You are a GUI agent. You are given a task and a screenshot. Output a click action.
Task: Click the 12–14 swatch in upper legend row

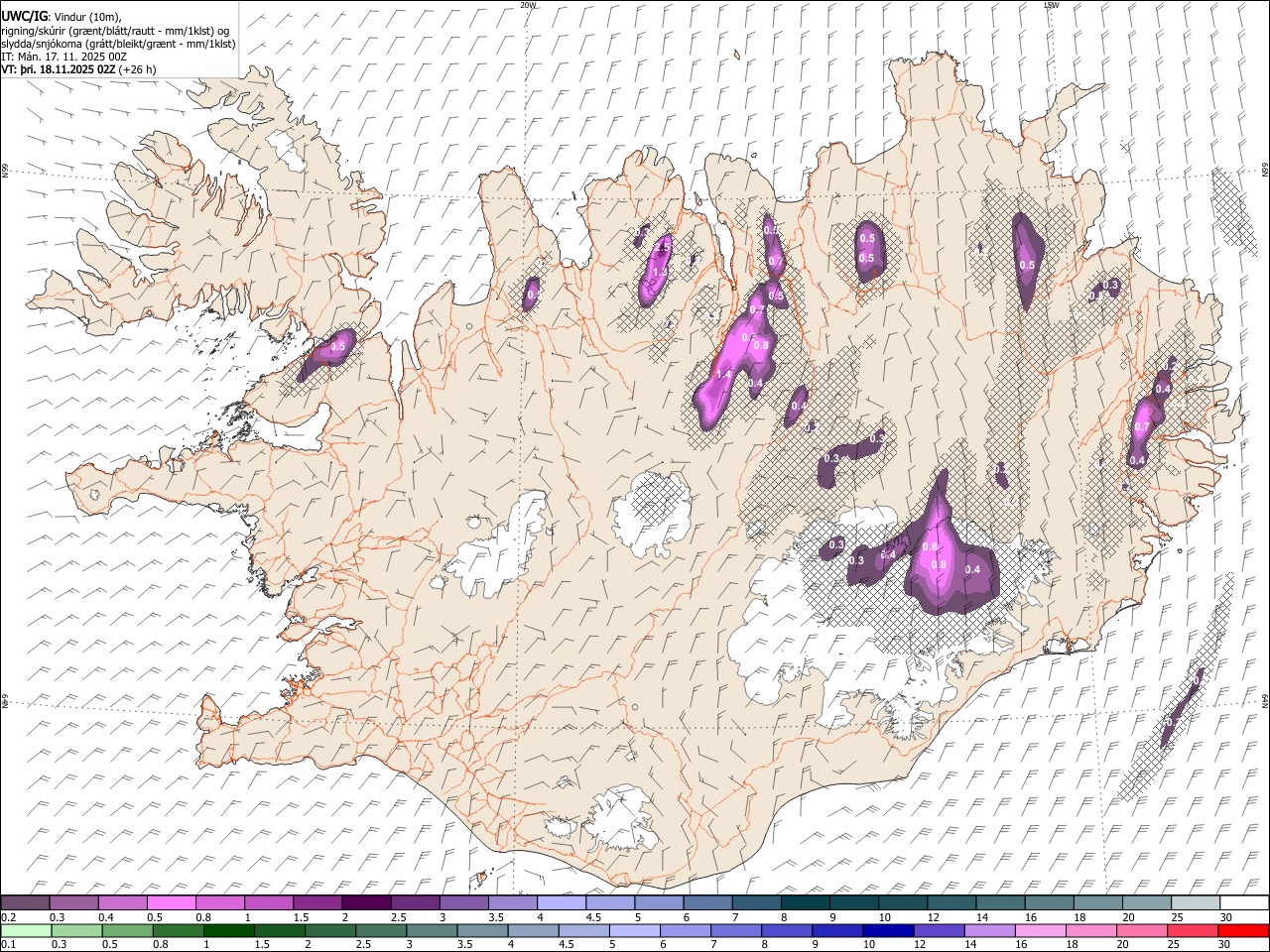coord(951,902)
